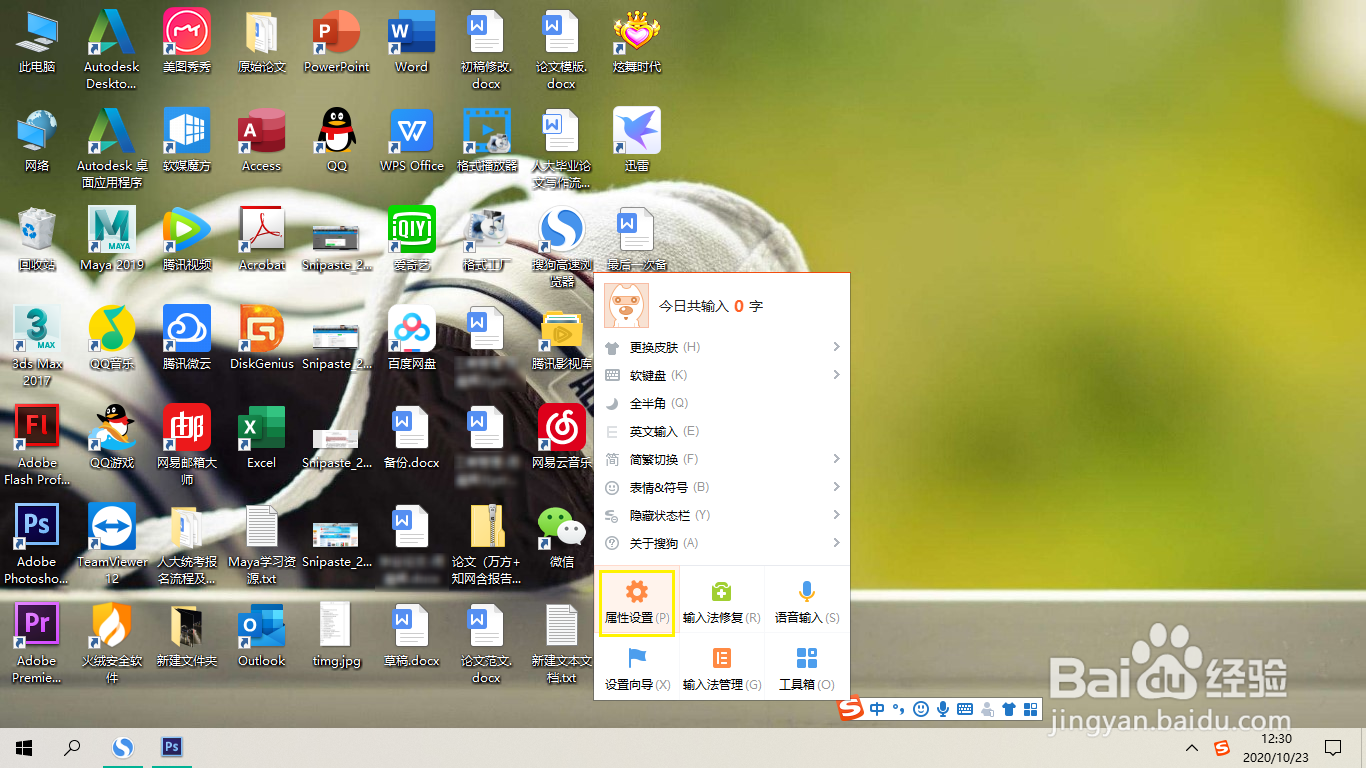Viewport: 1366px width, 768px height.
Task: Toggle the punctuation mode on the Sogou status bar
Action: (x=898, y=709)
